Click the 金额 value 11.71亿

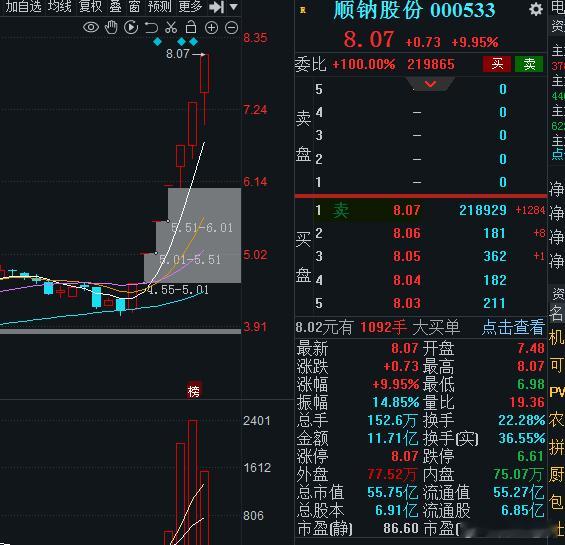[393, 438]
